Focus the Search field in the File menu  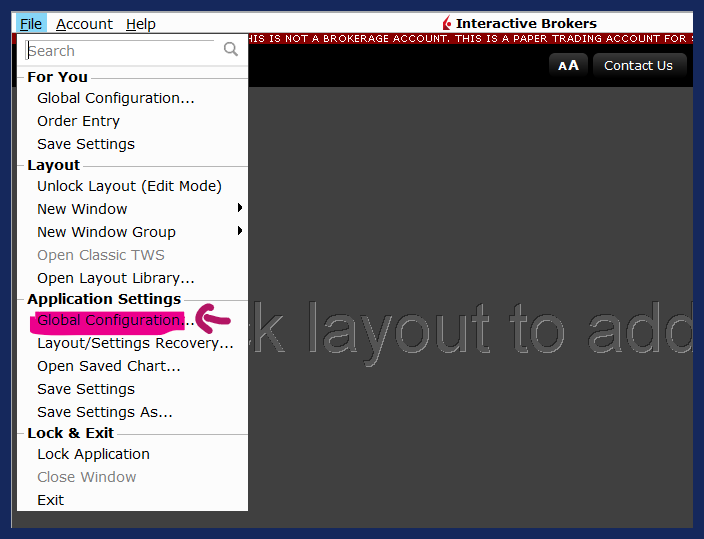click(x=120, y=51)
